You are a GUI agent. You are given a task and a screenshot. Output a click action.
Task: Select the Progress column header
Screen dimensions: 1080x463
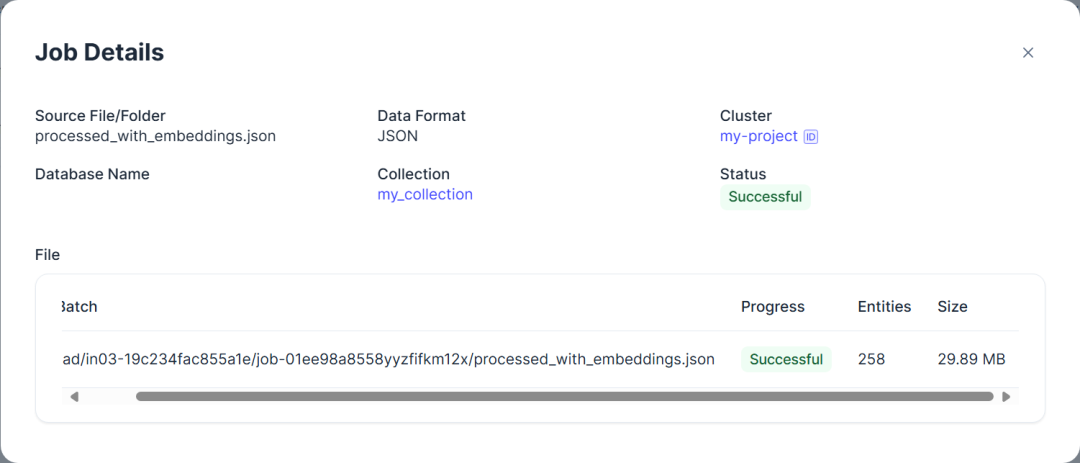pyautogui.click(x=772, y=307)
